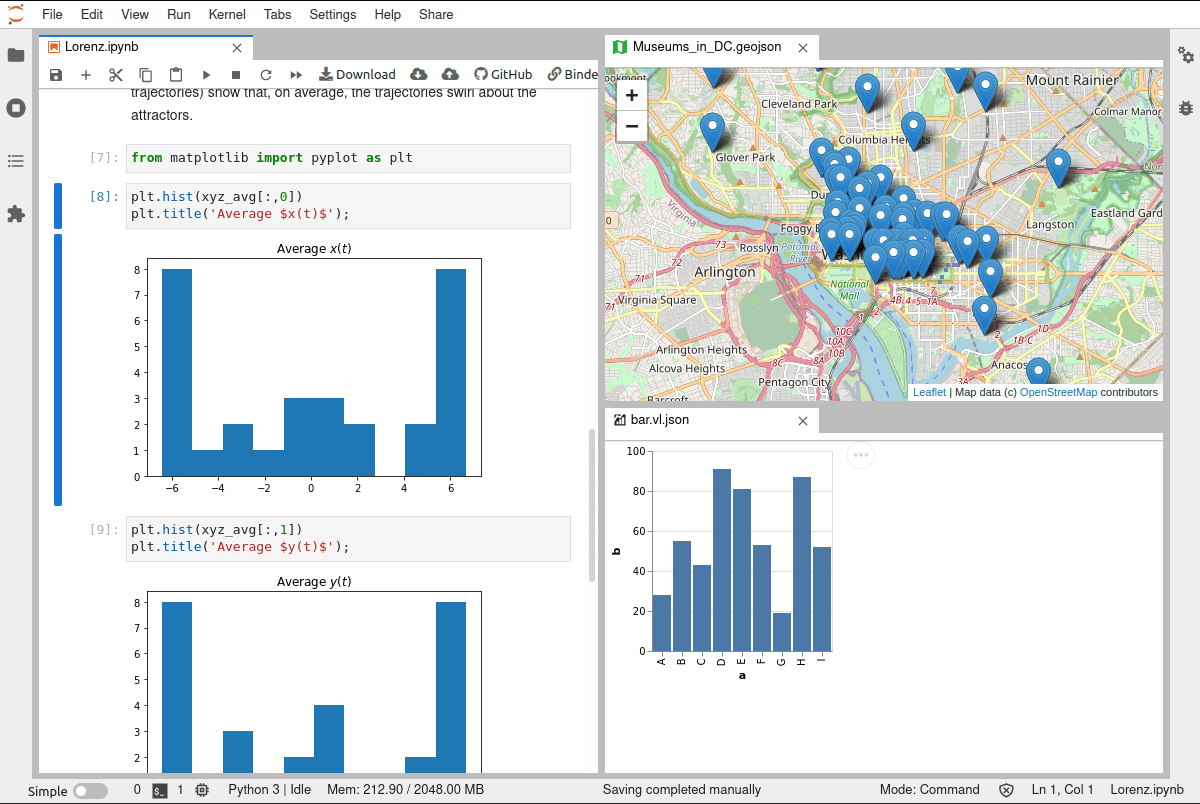Image resolution: width=1200 pixels, height=804 pixels.
Task: Open the three-dot actions menu on bar chart
Action: coord(861,456)
